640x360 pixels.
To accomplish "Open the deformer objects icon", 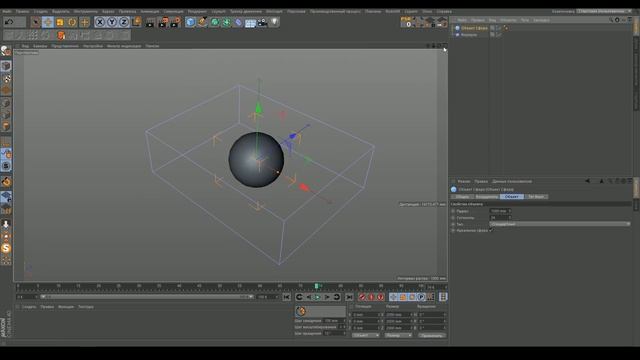I will tap(238, 22).
